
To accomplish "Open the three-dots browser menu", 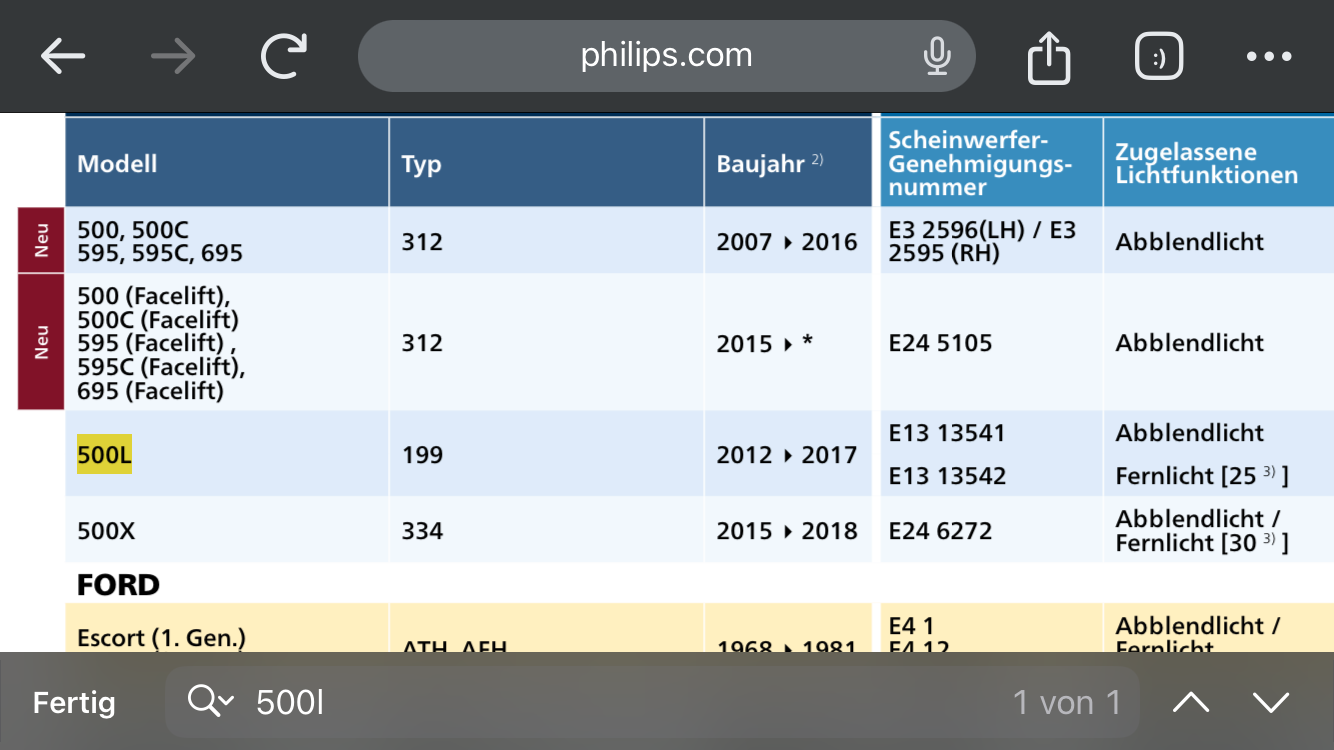I will [x=1269, y=57].
